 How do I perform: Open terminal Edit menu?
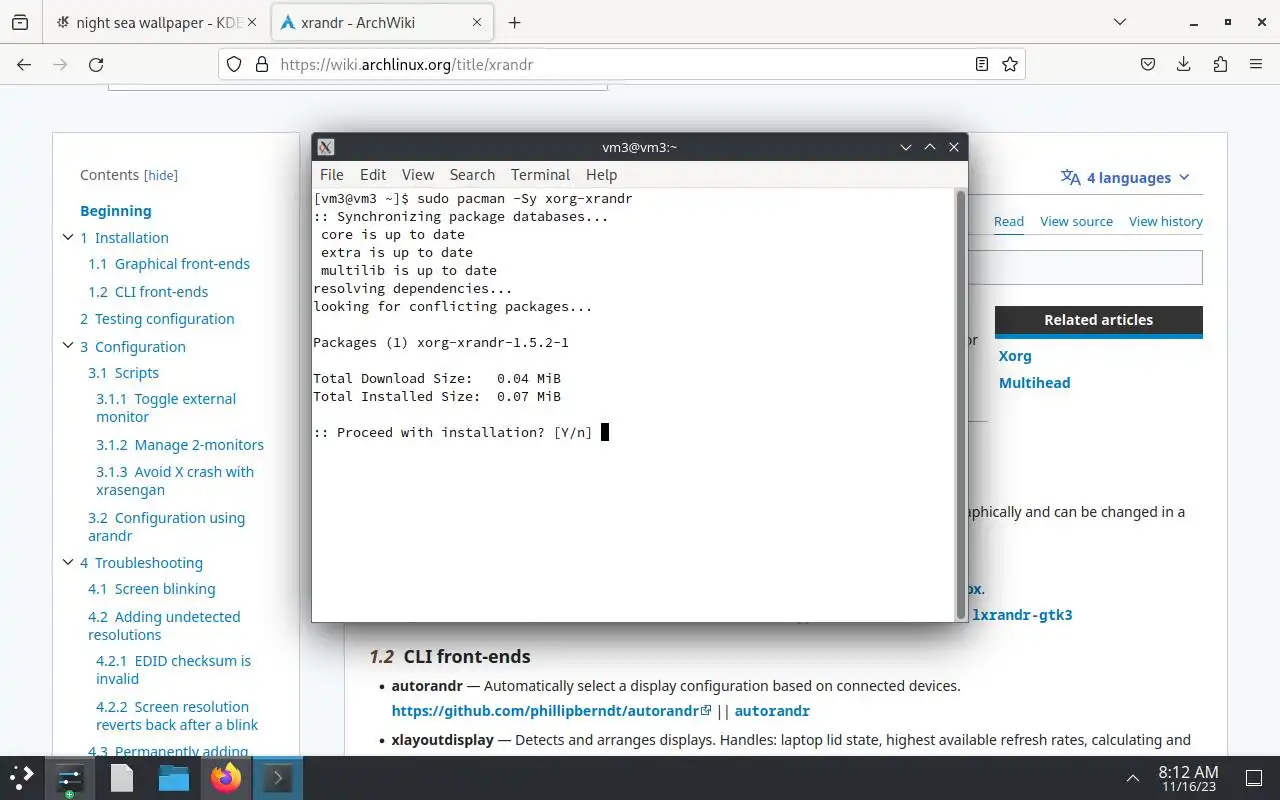coord(373,174)
